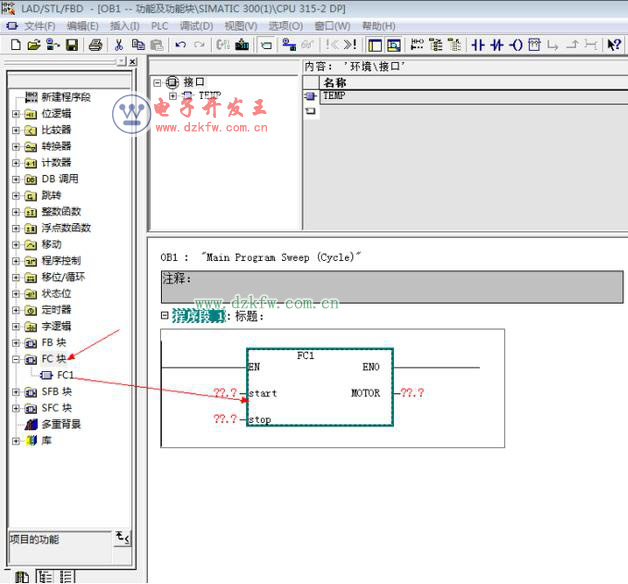The width and height of the screenshot is (628, 584).
Task: Expand the SFB 块 folder
Action: coord(16,392)
